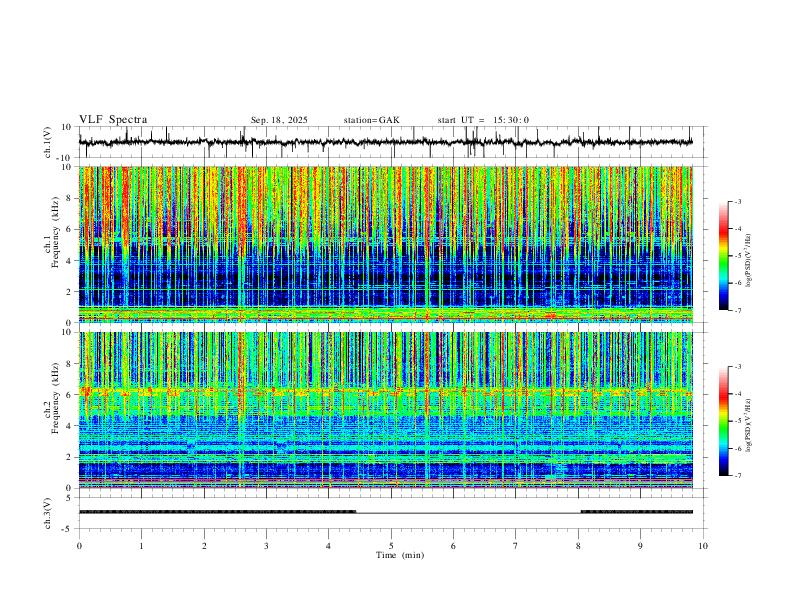
Task: Click the "-5" tick on ch.1 color bar
Action: [738, 256]
